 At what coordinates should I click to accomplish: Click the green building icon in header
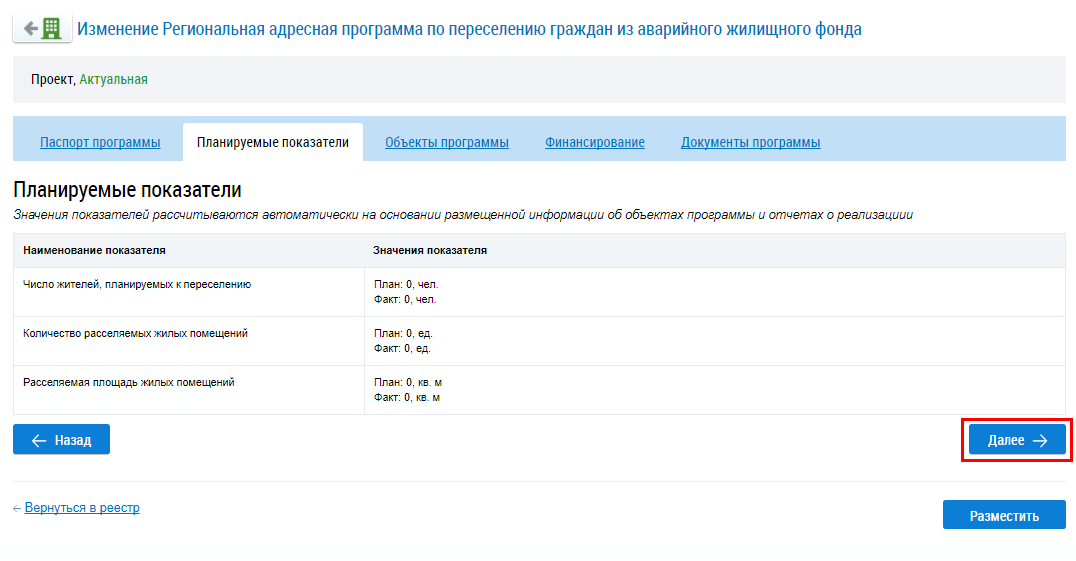point(52,29)
